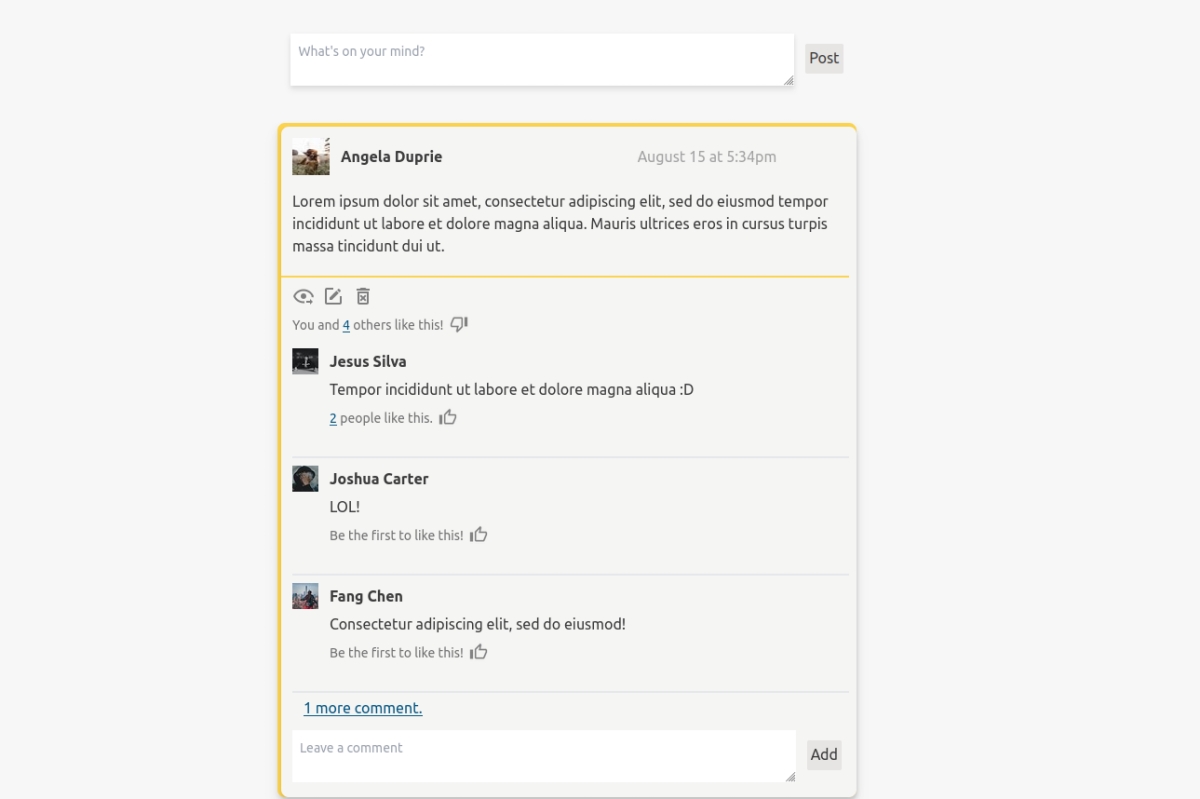The image size is (1200, 799).
Task: Focus the "What's on your mind?" text box
Action: 542,60
